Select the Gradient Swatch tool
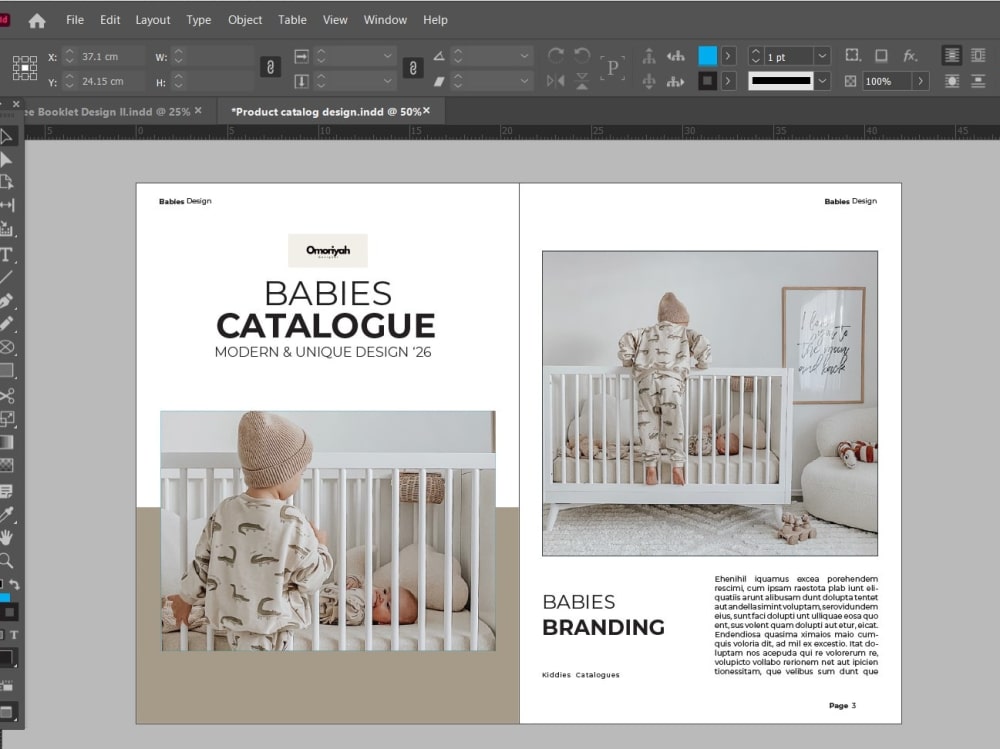The height and width of the screenshot is (749, 1000). pos(6,442)
